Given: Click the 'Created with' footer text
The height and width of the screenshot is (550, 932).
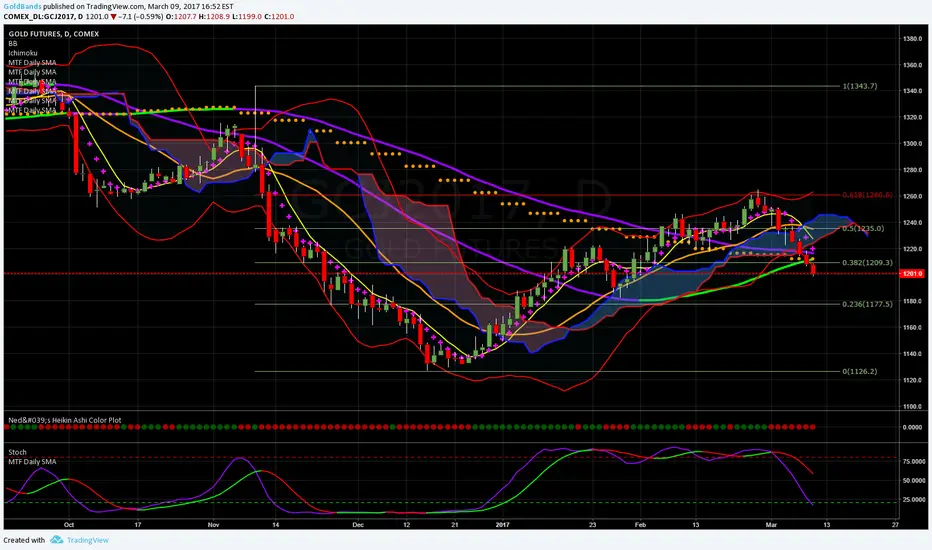Looking at the screenshot, I should tap(24, 540).
